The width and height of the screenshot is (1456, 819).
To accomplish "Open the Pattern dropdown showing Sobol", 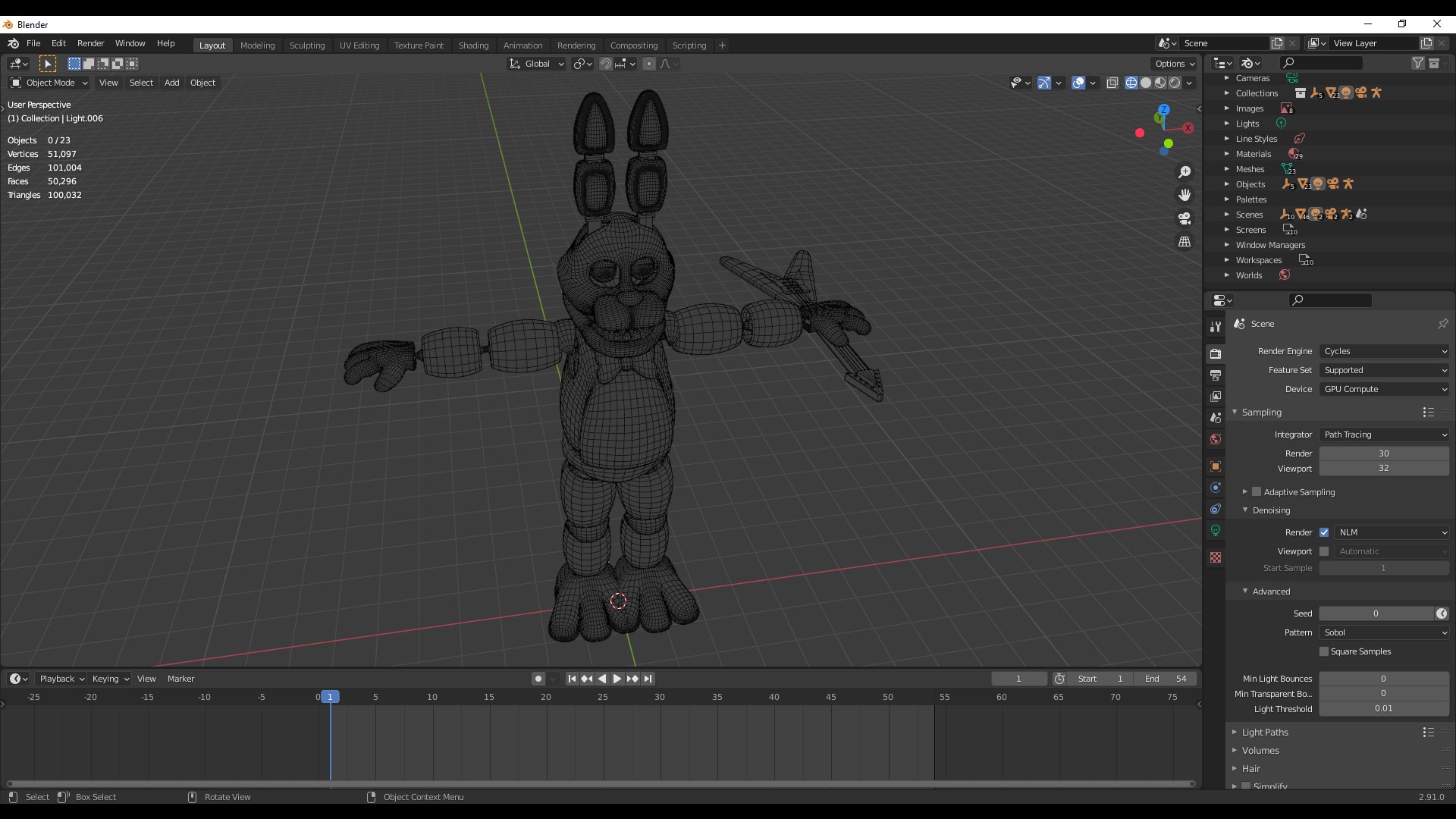I will 1384,632.
